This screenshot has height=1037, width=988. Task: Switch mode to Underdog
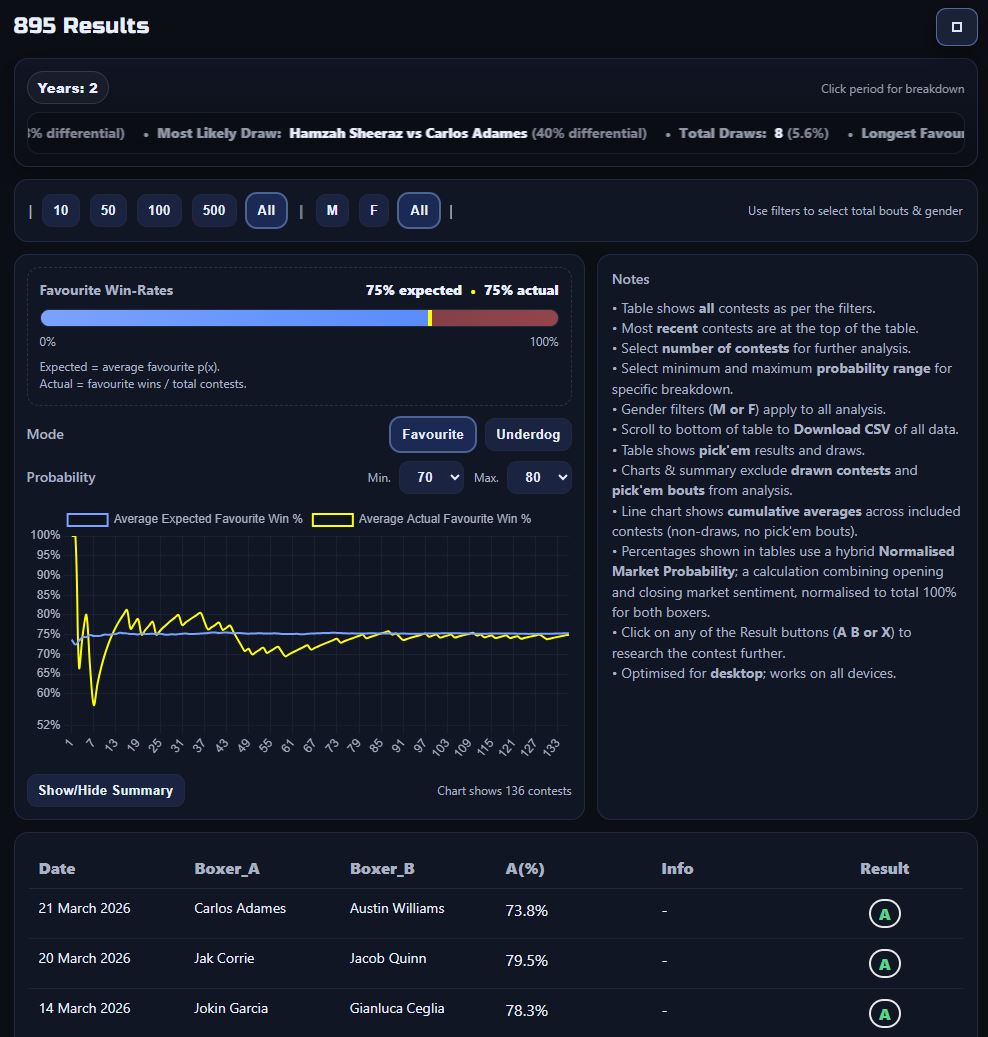coord(528,435)
